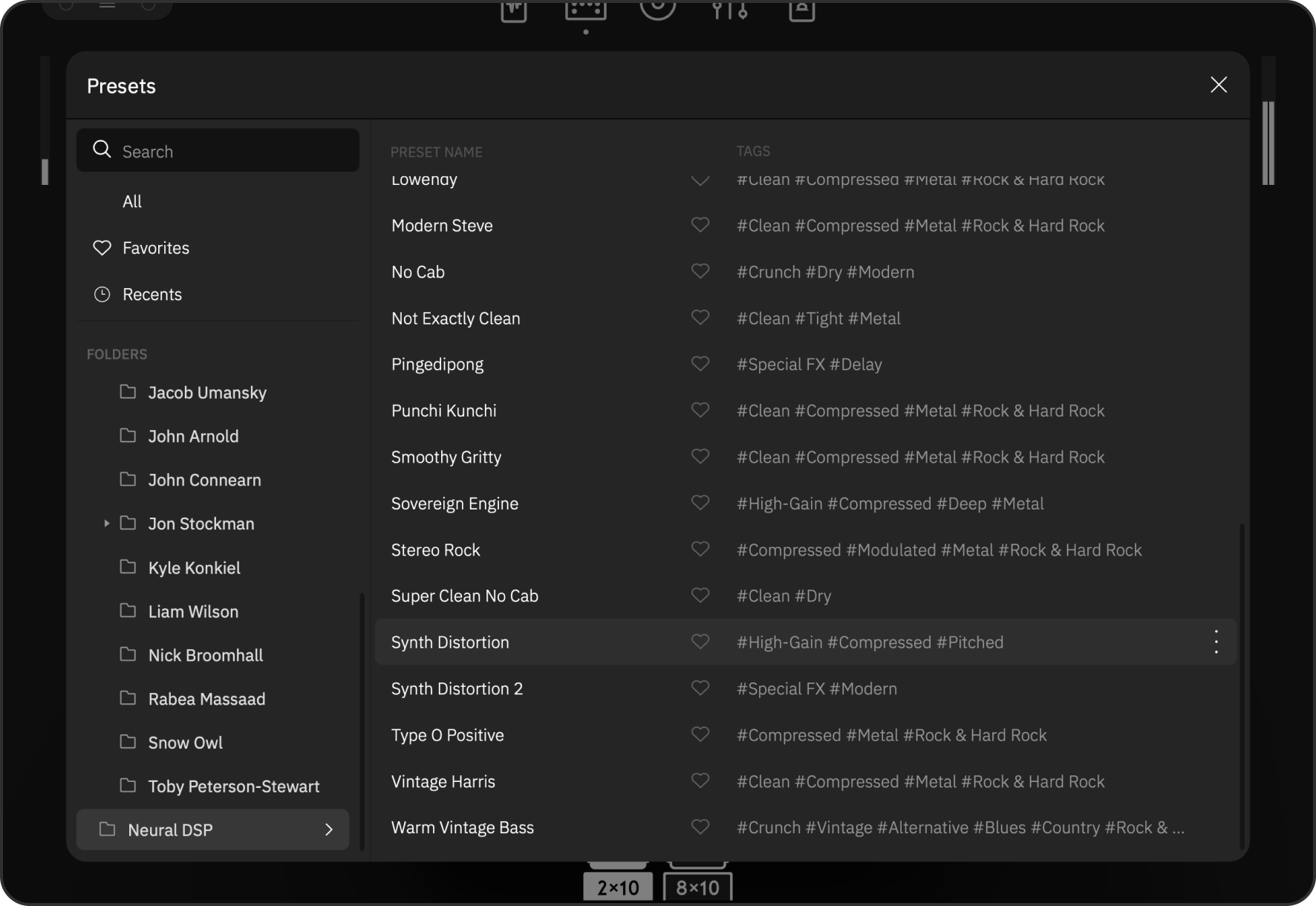Open the Favorites list
This screenshot has width=1316, height=906.
coord(155,248)
